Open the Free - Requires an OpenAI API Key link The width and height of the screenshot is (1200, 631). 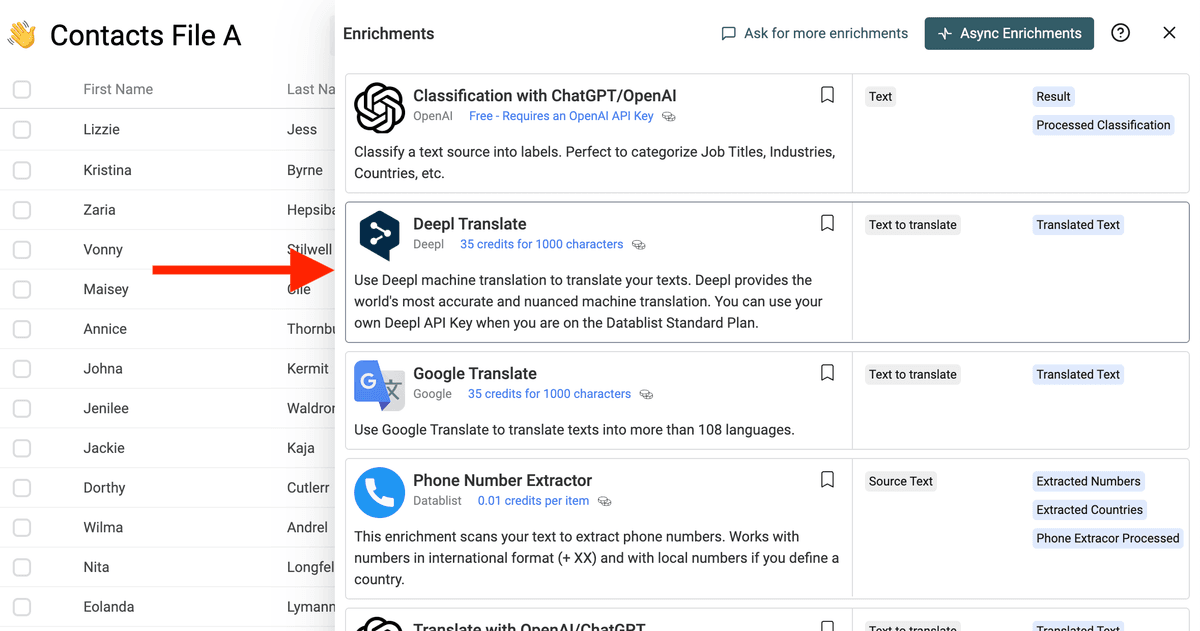tap(561, 116)
